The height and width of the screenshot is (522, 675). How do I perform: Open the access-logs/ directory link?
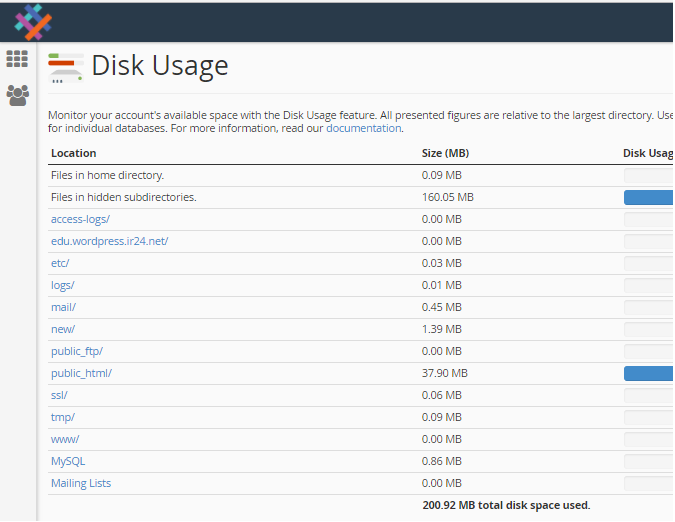click(81, 219)
